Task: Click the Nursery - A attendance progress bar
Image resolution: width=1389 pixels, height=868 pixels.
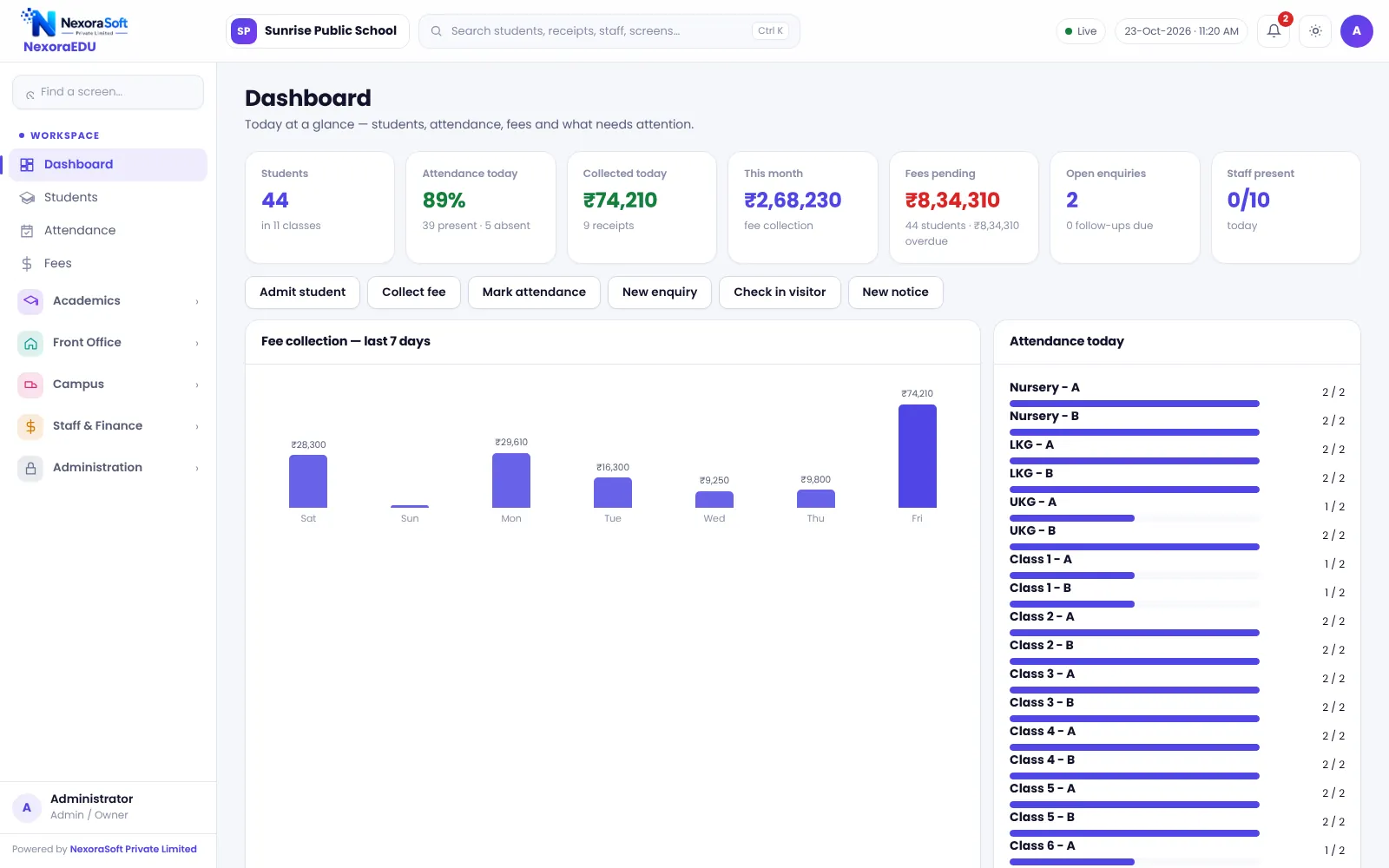Action: 1134,404
